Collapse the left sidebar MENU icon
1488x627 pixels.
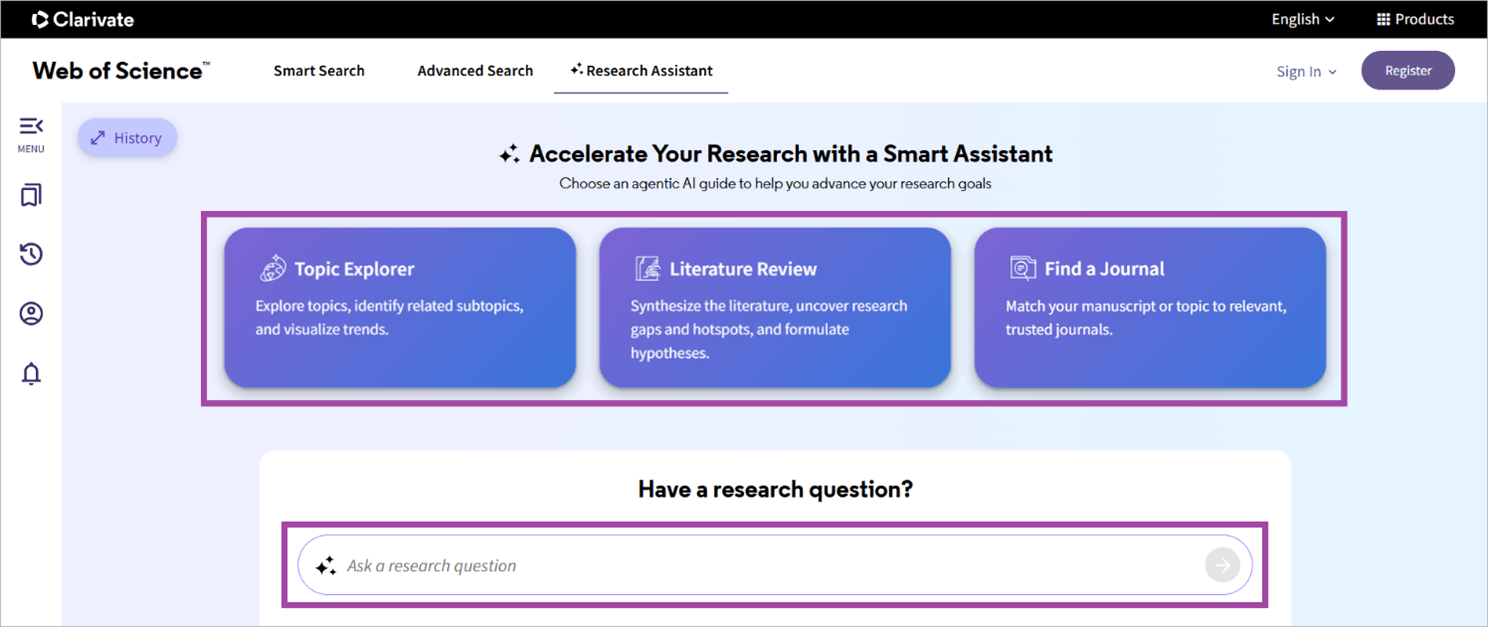[31, 127]
